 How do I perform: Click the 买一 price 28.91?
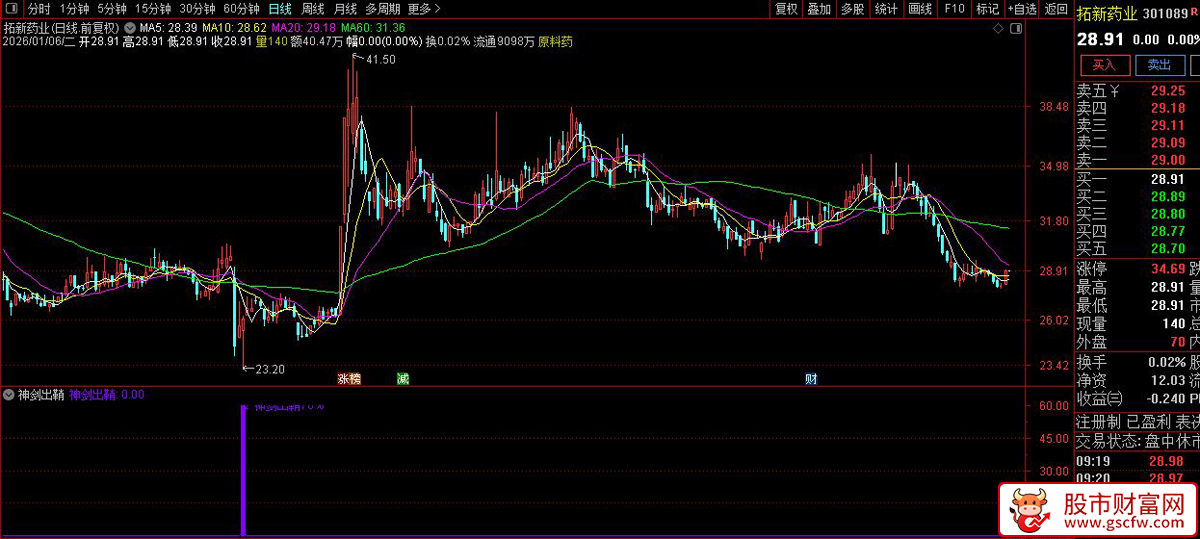(x=1168, y=178)
